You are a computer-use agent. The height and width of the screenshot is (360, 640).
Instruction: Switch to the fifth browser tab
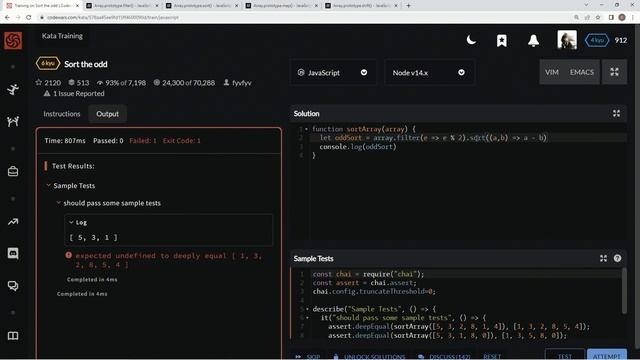[x=361, y=6]
